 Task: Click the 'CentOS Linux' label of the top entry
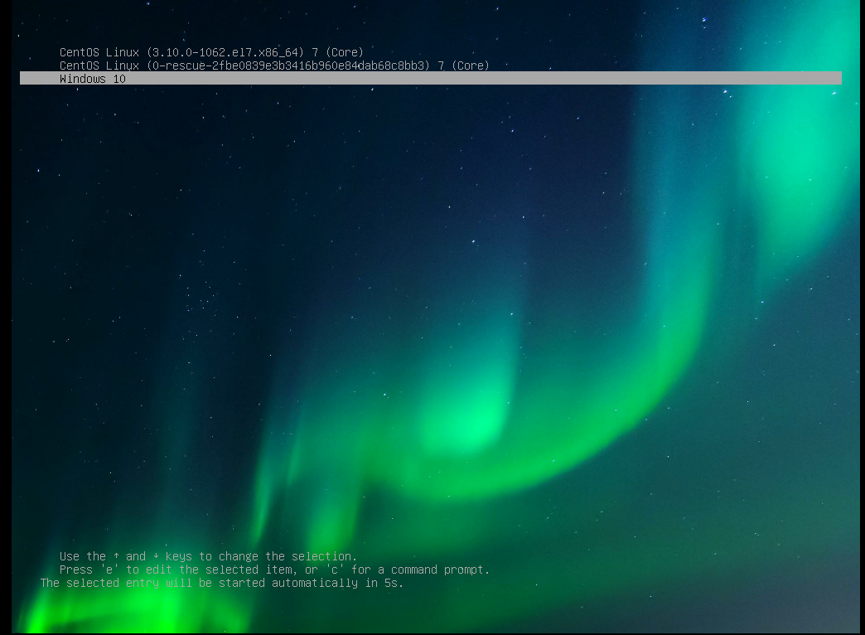102,52
